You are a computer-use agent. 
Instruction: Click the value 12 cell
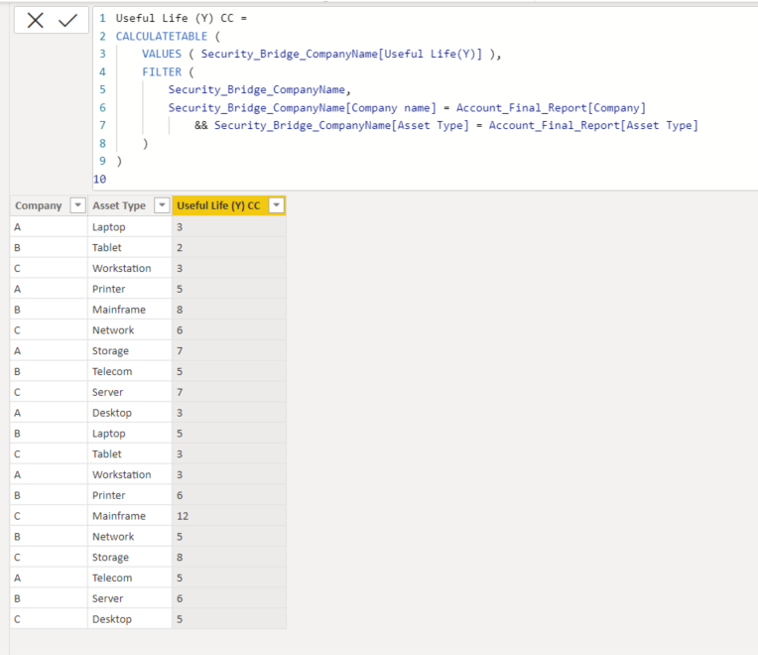click(x=229, y=516)
